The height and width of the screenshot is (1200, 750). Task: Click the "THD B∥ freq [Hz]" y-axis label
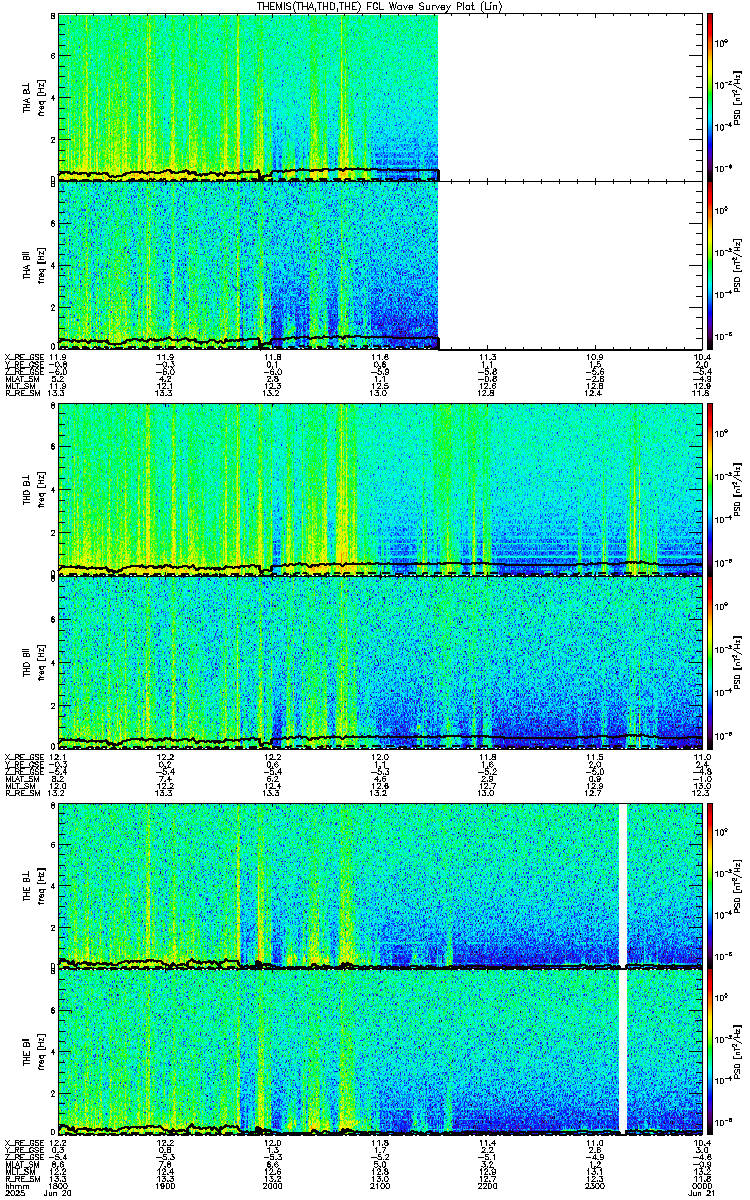32,662
